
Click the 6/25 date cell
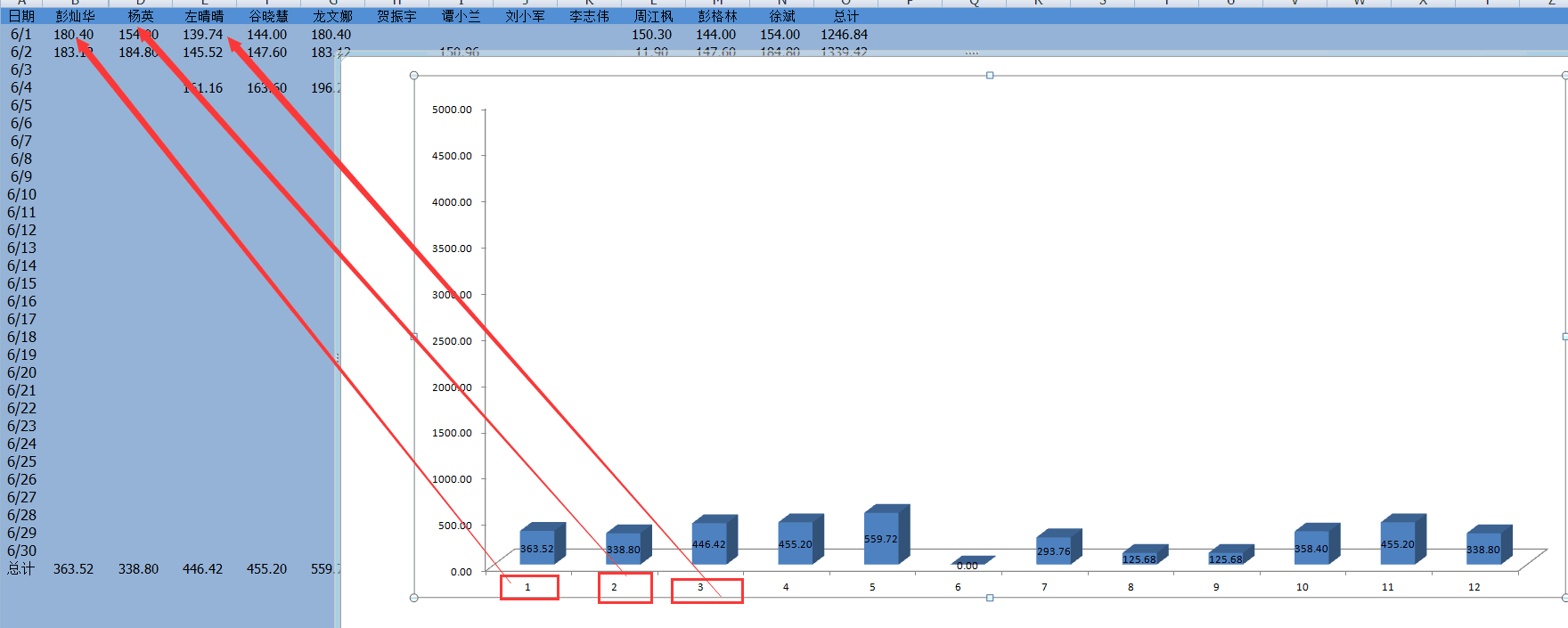[21, 461]
